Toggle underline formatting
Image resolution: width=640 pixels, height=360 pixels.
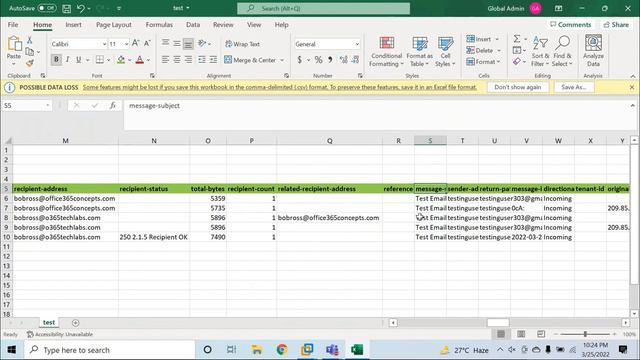tap(78, 60)
